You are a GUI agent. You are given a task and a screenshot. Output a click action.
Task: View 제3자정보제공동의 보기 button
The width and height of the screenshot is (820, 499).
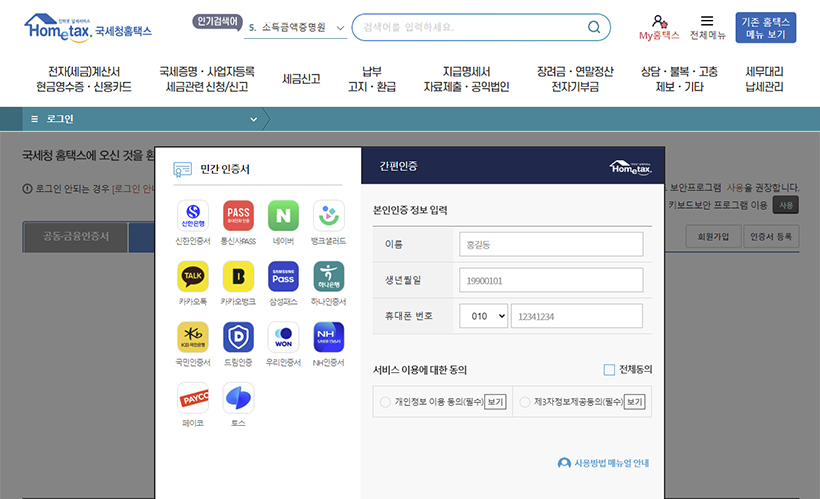[634, 402]
